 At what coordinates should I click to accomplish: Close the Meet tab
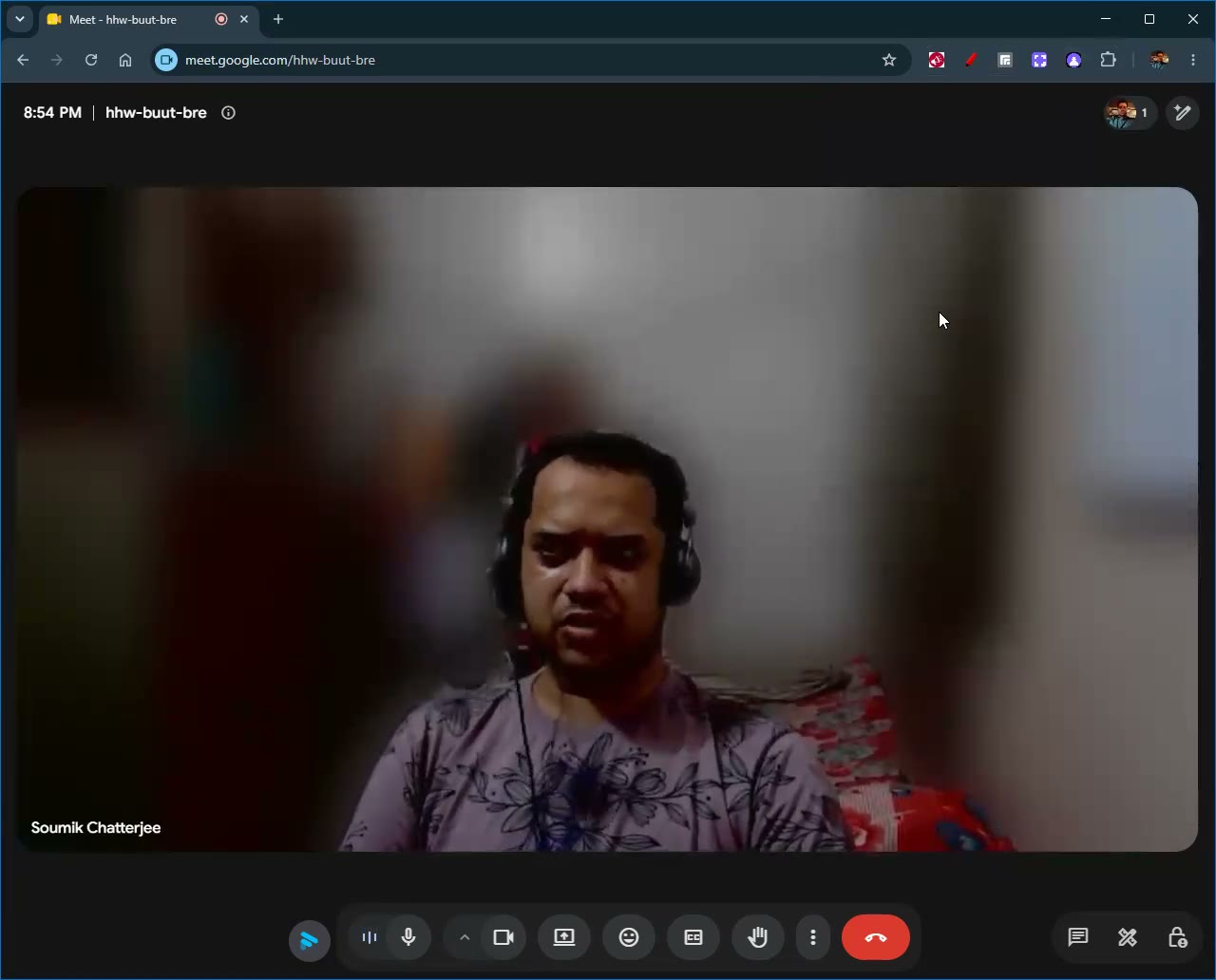point(244,19)
